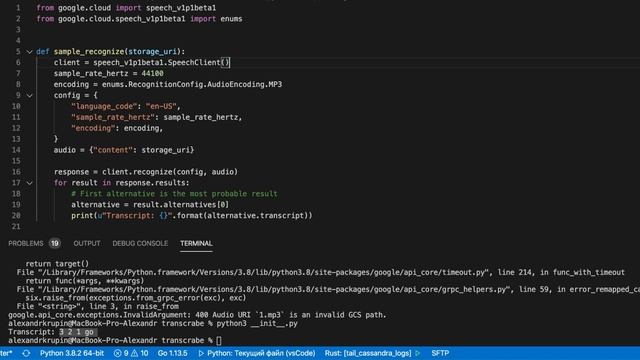This screenshot has height=360, width=640.
Task: Open the errors and warnings count indicator
Action: coord(131,353)
